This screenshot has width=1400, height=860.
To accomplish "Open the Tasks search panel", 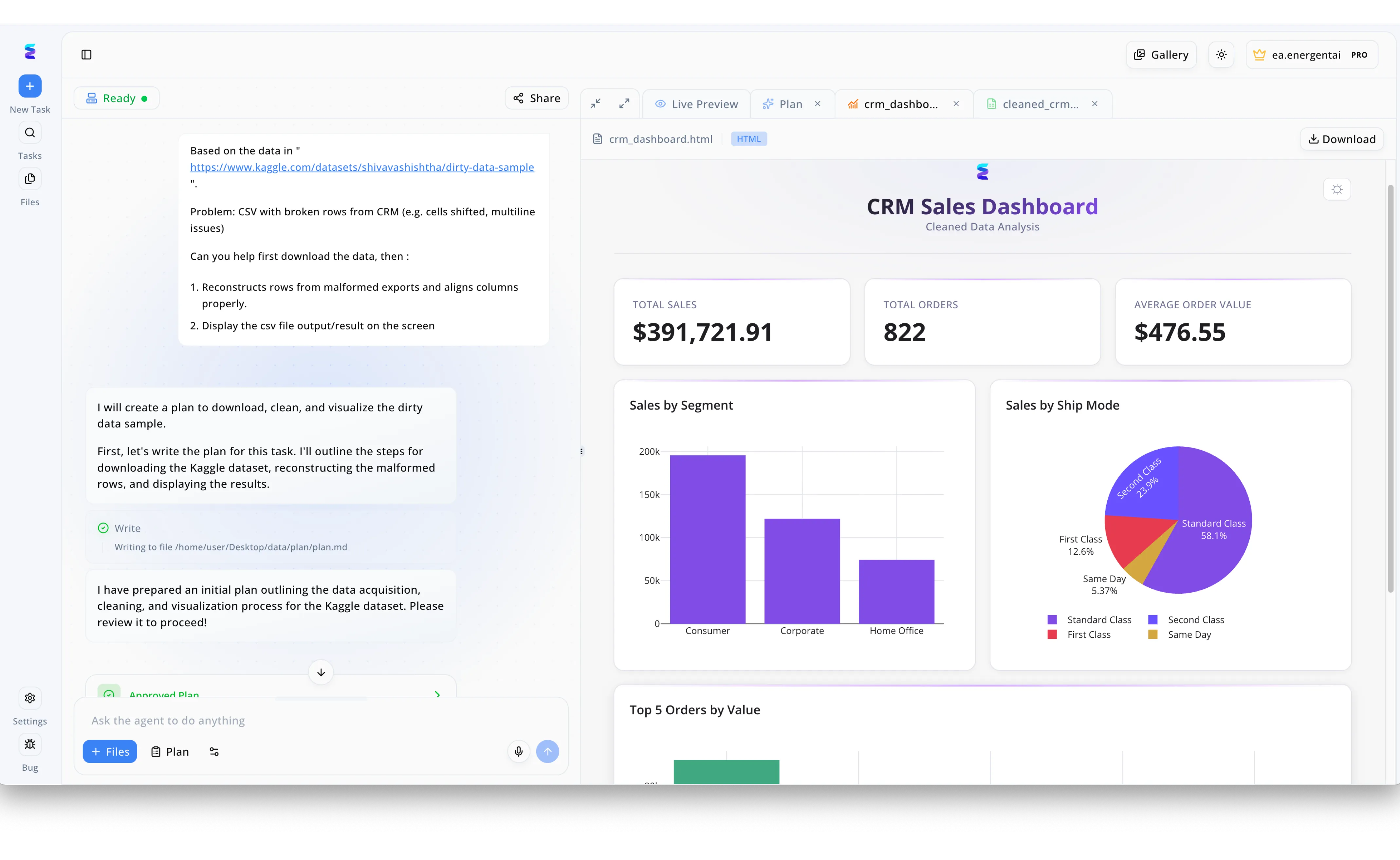I will point(29,133).
